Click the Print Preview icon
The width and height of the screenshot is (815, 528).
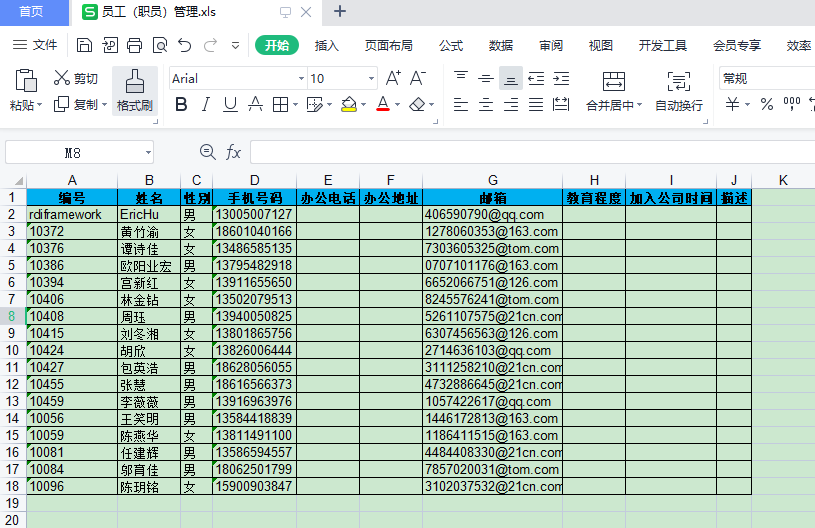coord(159,45)
